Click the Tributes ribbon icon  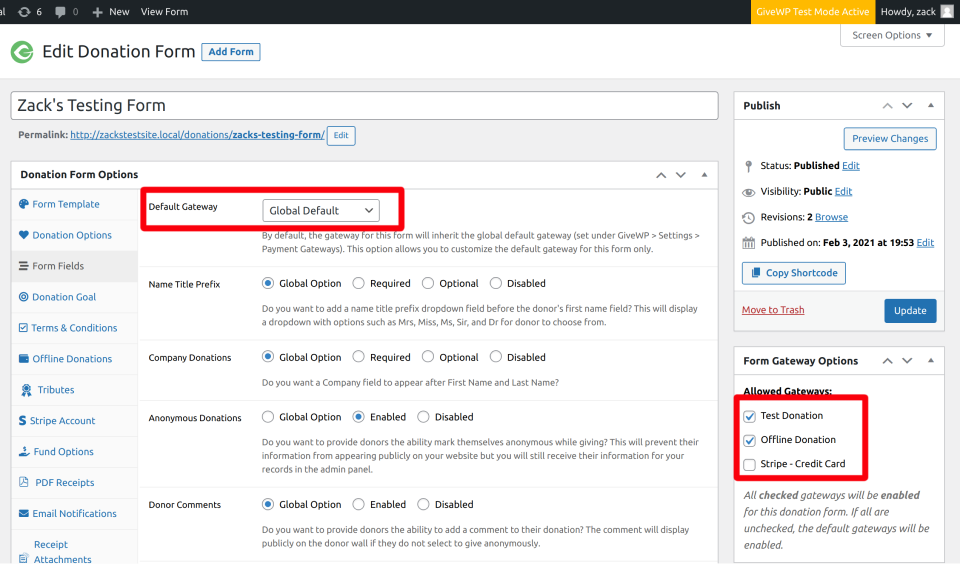pos(26,390)
